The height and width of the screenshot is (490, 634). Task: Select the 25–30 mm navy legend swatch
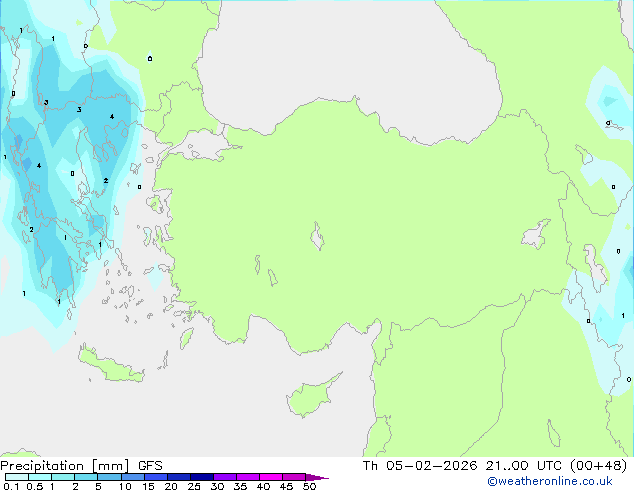202,477
